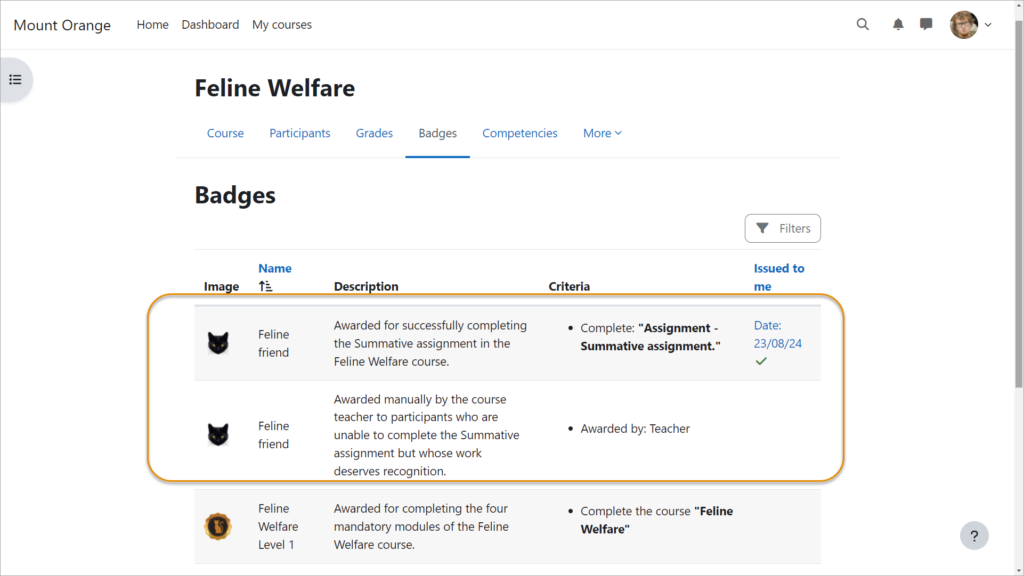Click the green checkmark under Issued to me
The width and height of the screenshot is (1024, 576).
762,358
